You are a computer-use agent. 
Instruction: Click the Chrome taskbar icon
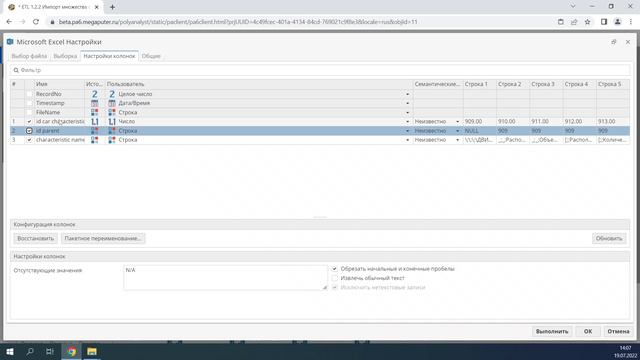[72, 351]
